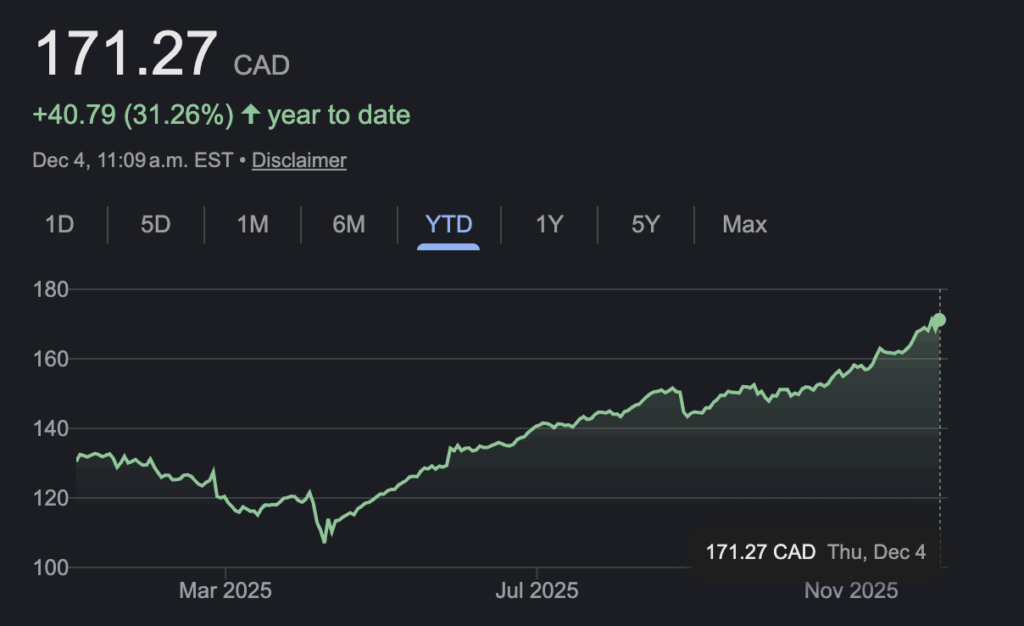The width and height of the screenshot is (1024, 626).
Task: Click the green endpoint dot on chart
Action: coord(939,320)
